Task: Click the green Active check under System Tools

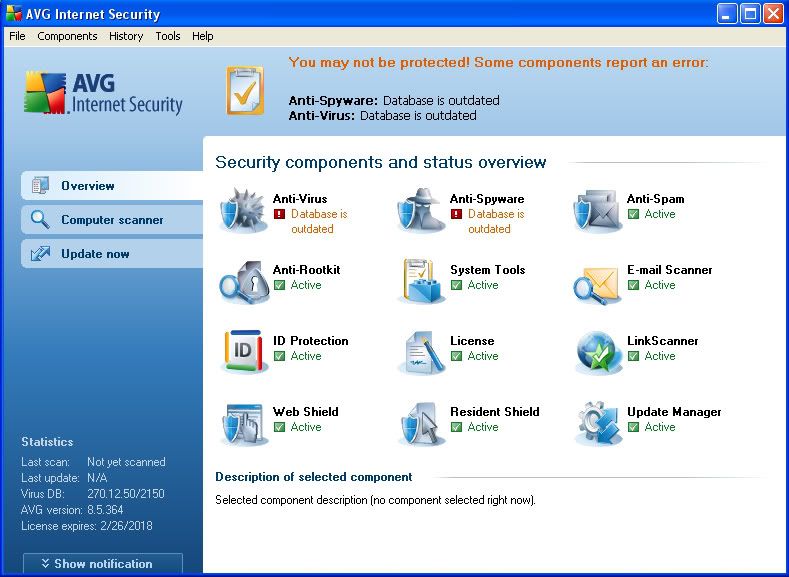Action: [456, 285]
